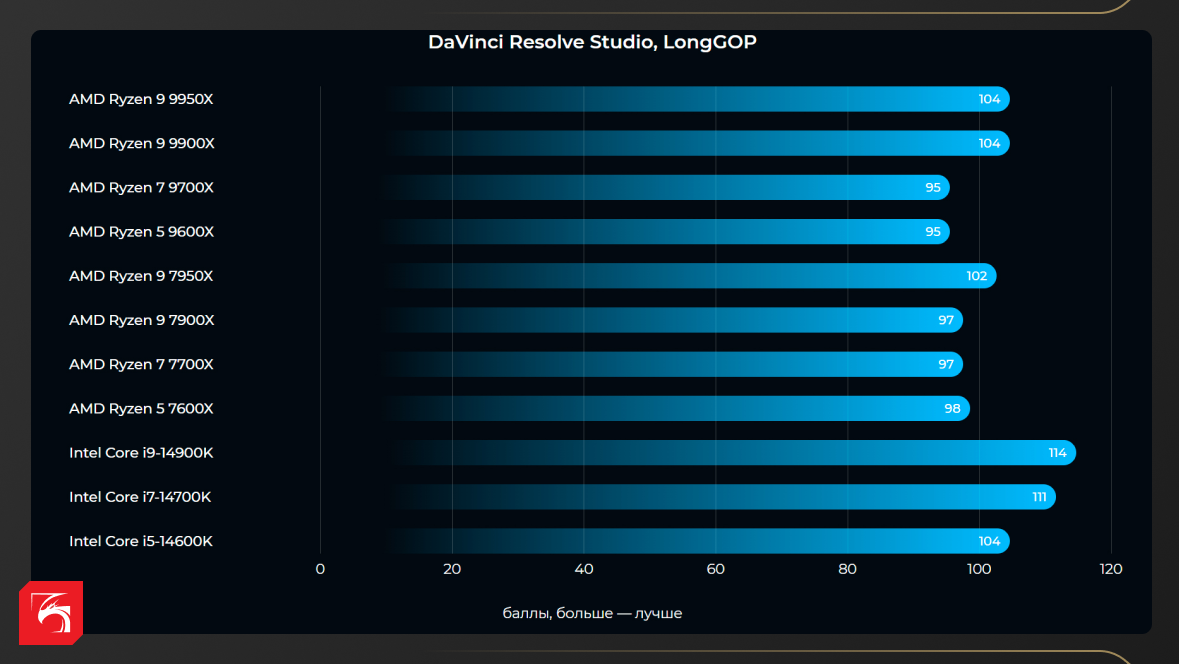This screenshot has width=1179, height=664.
Task: Click the 95 value on Ryzen 7 9700X bar
Action: pyautogui.click(x=933, y=187)
